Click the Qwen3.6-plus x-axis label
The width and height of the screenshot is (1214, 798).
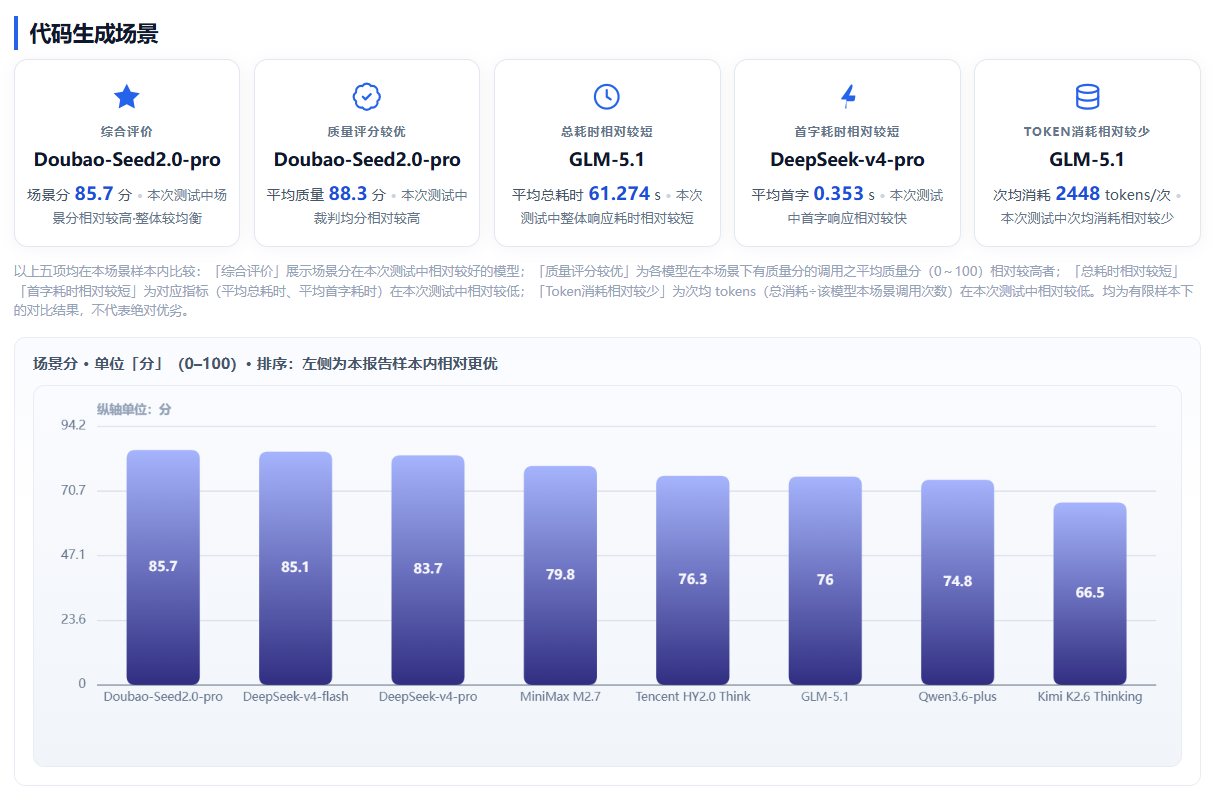point(958,697)
